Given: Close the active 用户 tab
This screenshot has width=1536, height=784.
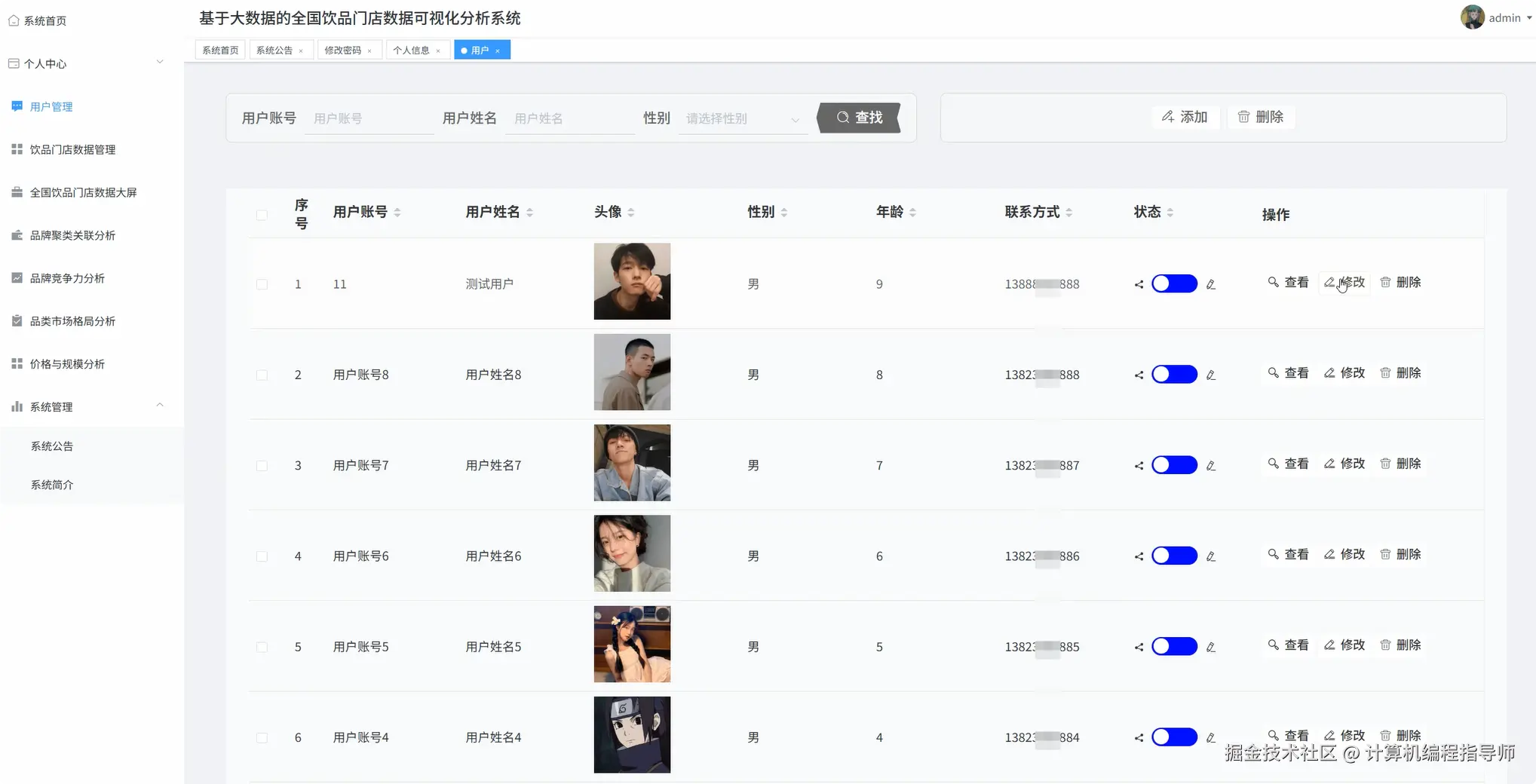Looking at the screenshot, I should (x=498, y=51).
